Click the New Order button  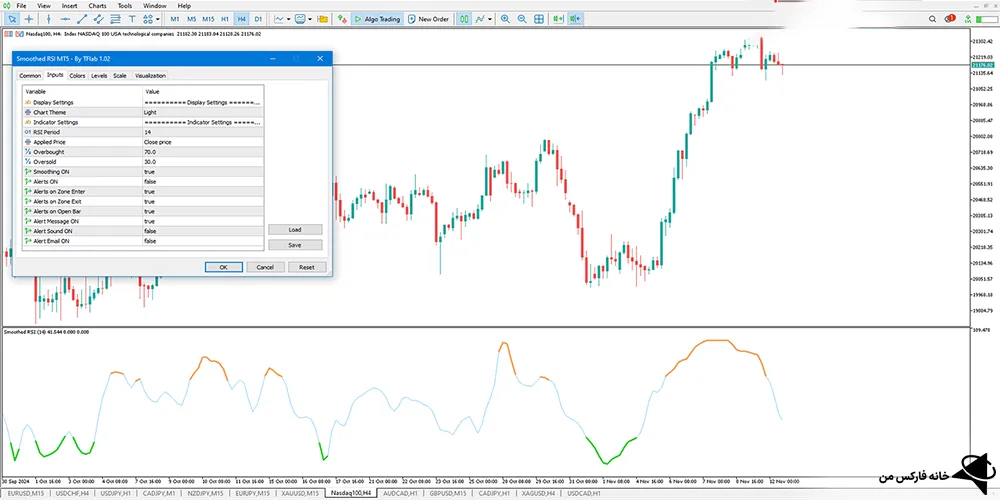click(429, 19)
